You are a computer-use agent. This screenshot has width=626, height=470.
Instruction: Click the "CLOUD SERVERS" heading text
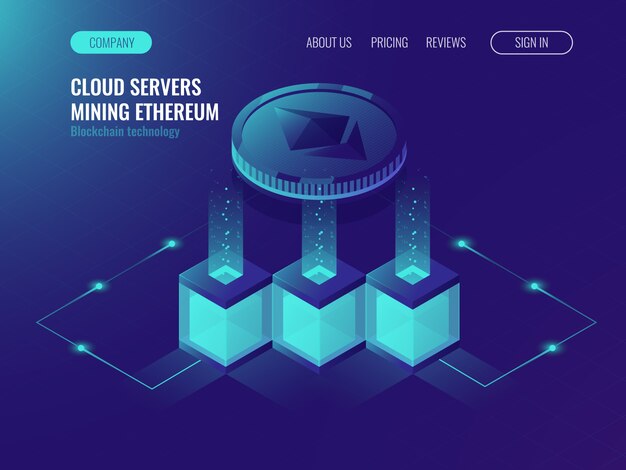[x=136, y=87]
